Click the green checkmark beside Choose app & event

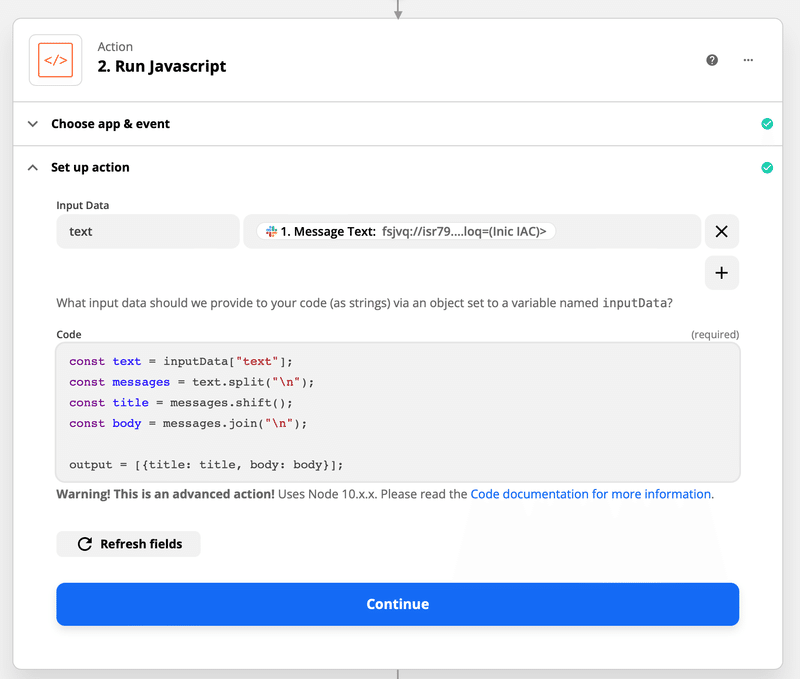point(767,124)
